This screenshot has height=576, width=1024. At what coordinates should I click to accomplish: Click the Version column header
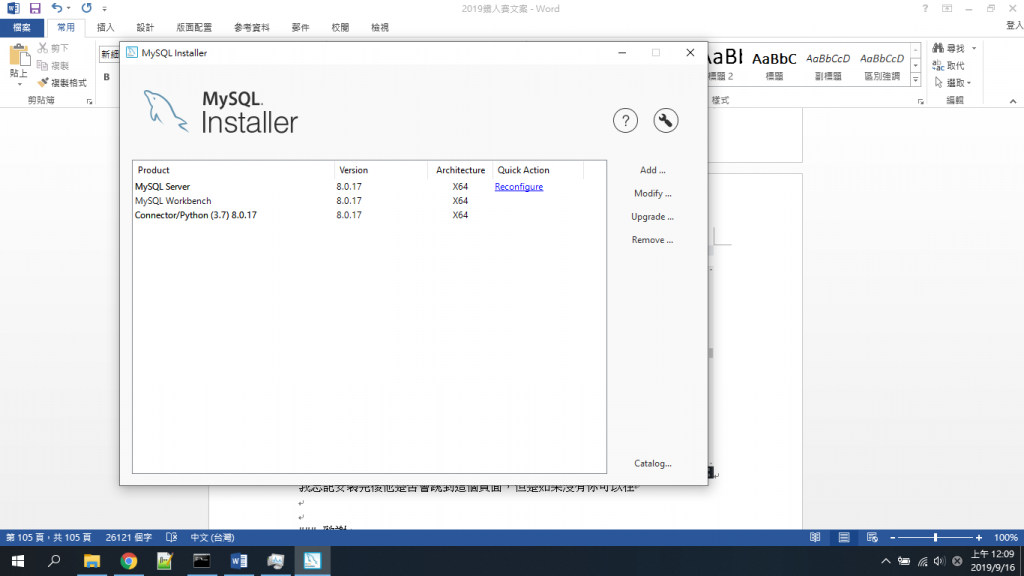coord(381,170)
